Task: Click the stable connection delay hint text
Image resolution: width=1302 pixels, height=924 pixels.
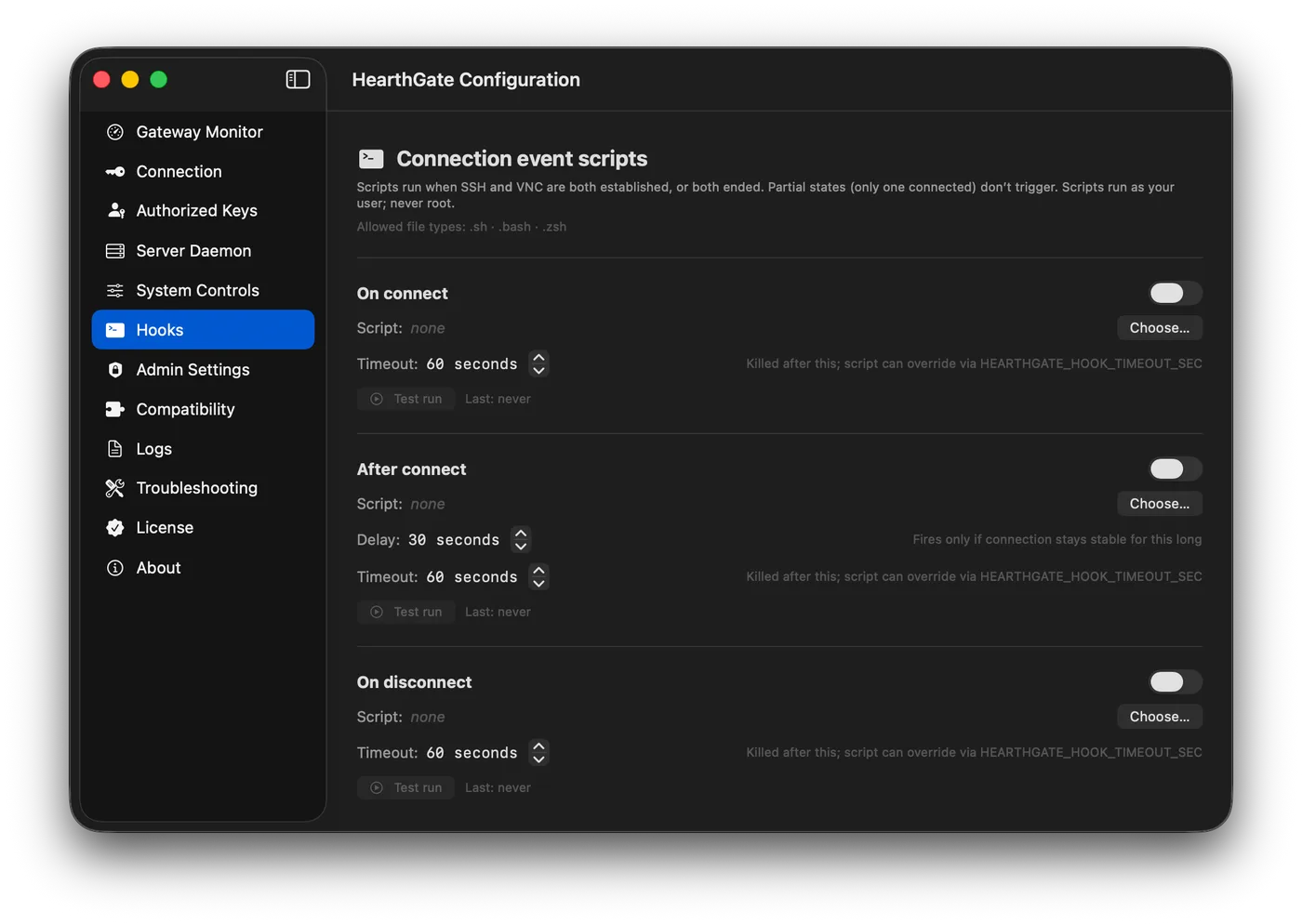Action: [x=1057, y=539]
